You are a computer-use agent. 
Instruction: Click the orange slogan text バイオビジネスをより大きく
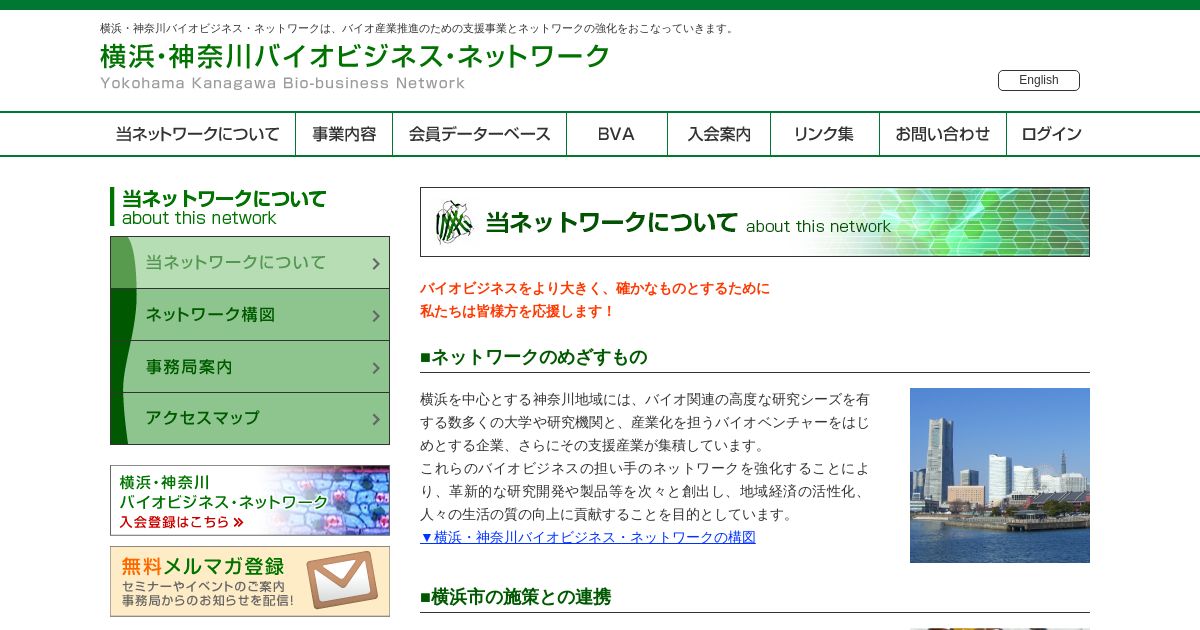coord(595,288)
